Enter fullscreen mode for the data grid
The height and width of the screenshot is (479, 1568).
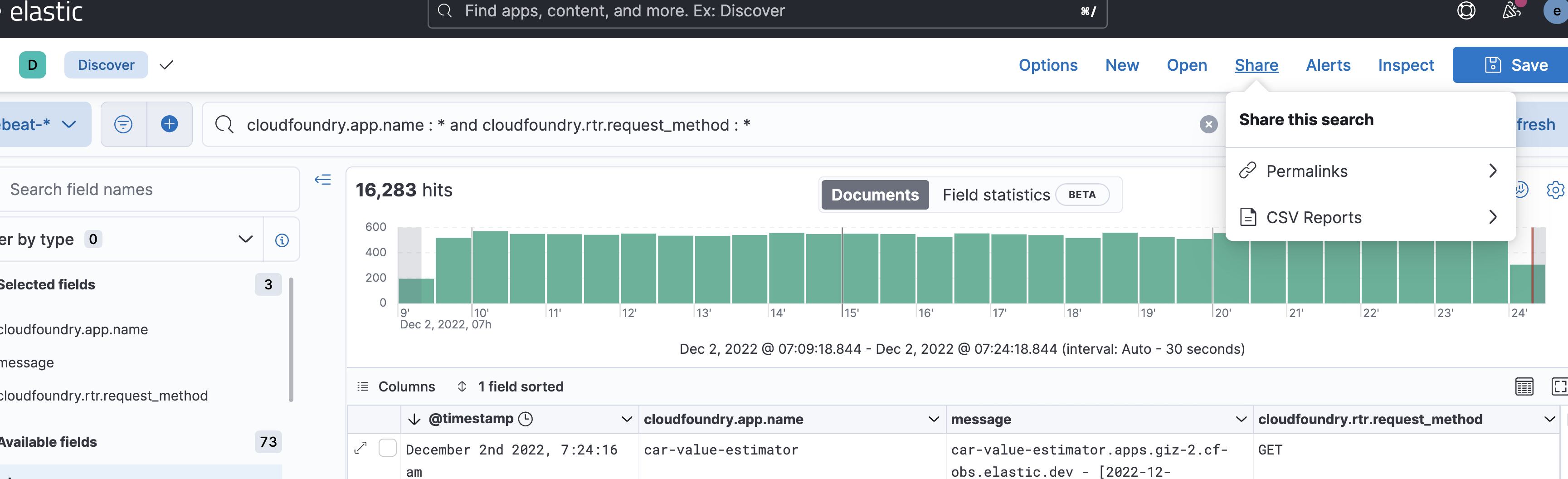click(x=1559, y=386)
